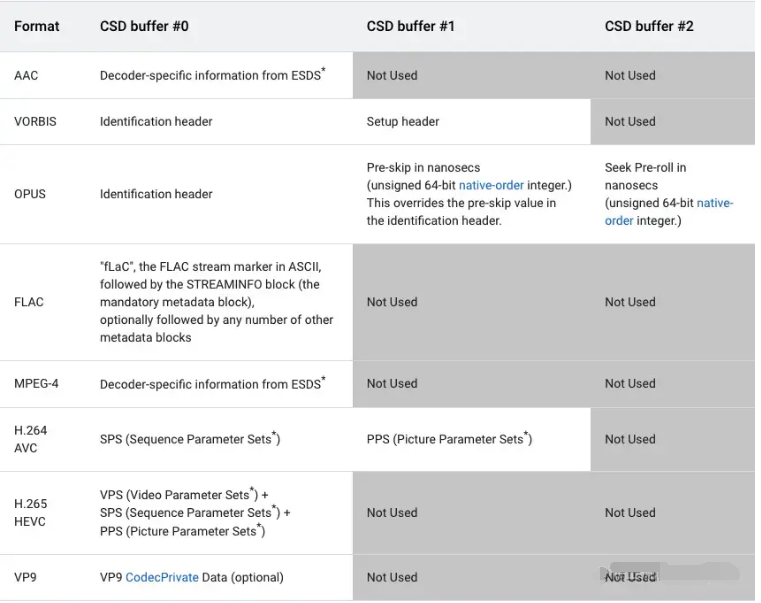Click the CSD buffer #0 column header
761x603 pixels.
coord(144,26)
